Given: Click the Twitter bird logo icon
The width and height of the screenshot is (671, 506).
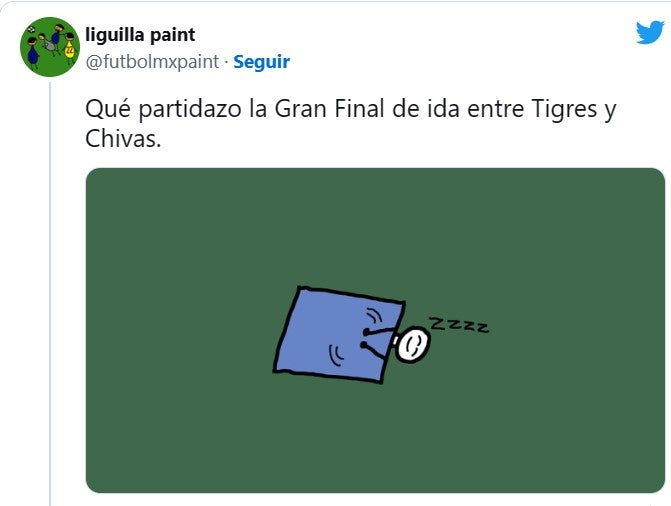Looking at the screenshot, I should point(650,32).
